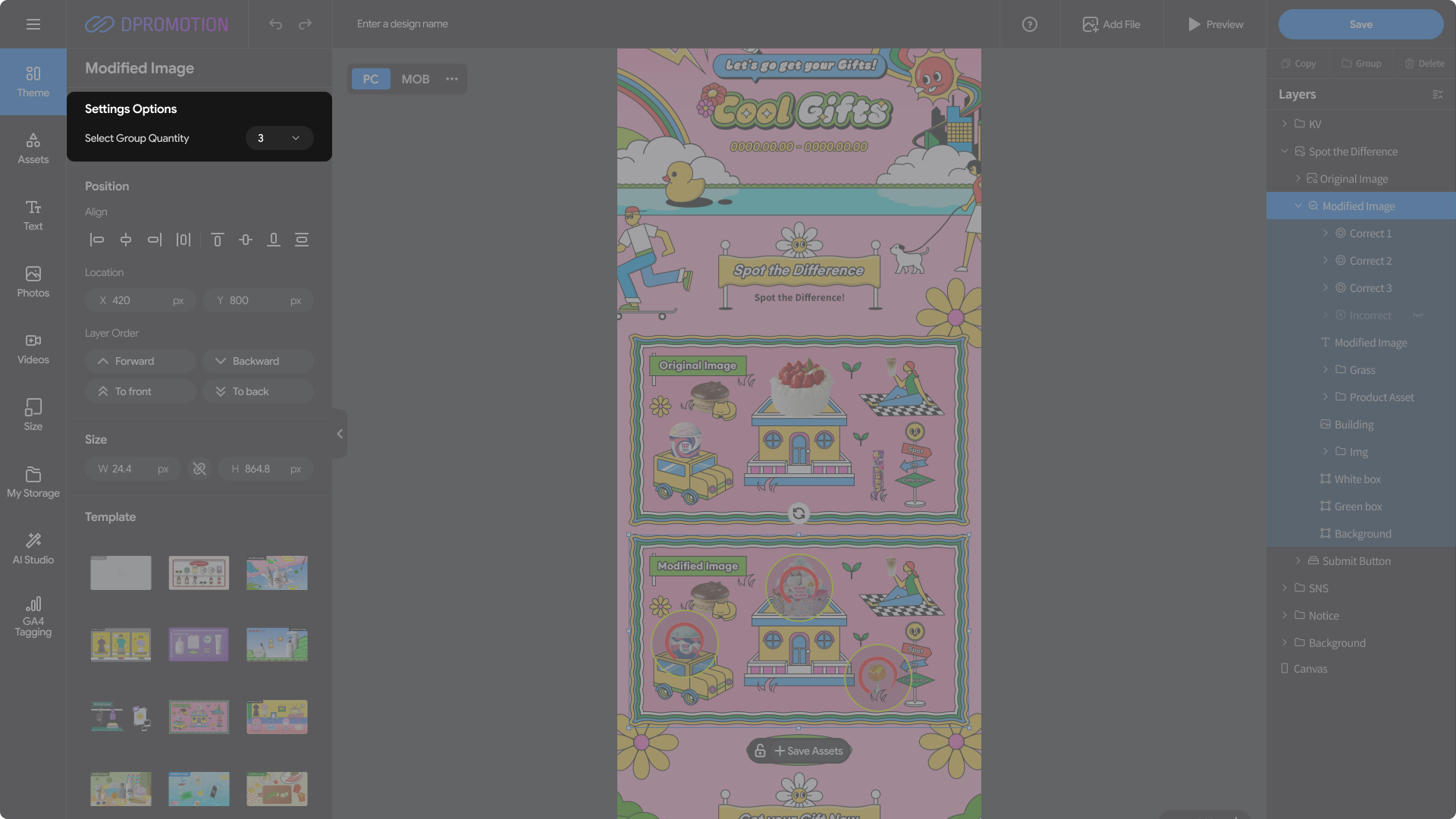The height and width of the screenshot is (819, 1456).
Task: Click the align top edges icon
Action: pyautogui.click(x=217, y=240)
